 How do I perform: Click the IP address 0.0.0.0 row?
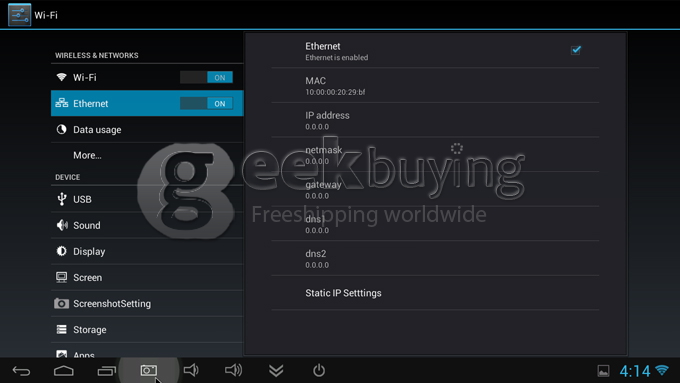click(435, 120)
